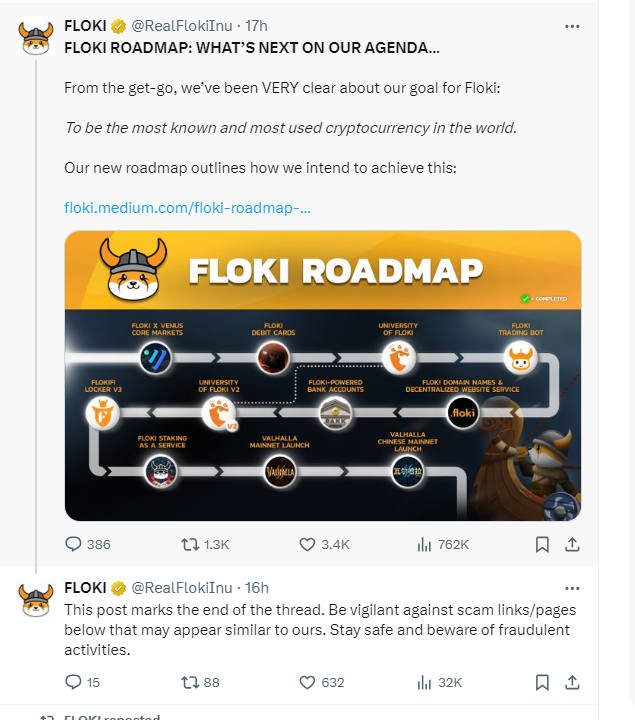This screenshot has height=720, width=635.
Task: Reply to the FLOKI roadmap tweet
Action: click(73, 545)
